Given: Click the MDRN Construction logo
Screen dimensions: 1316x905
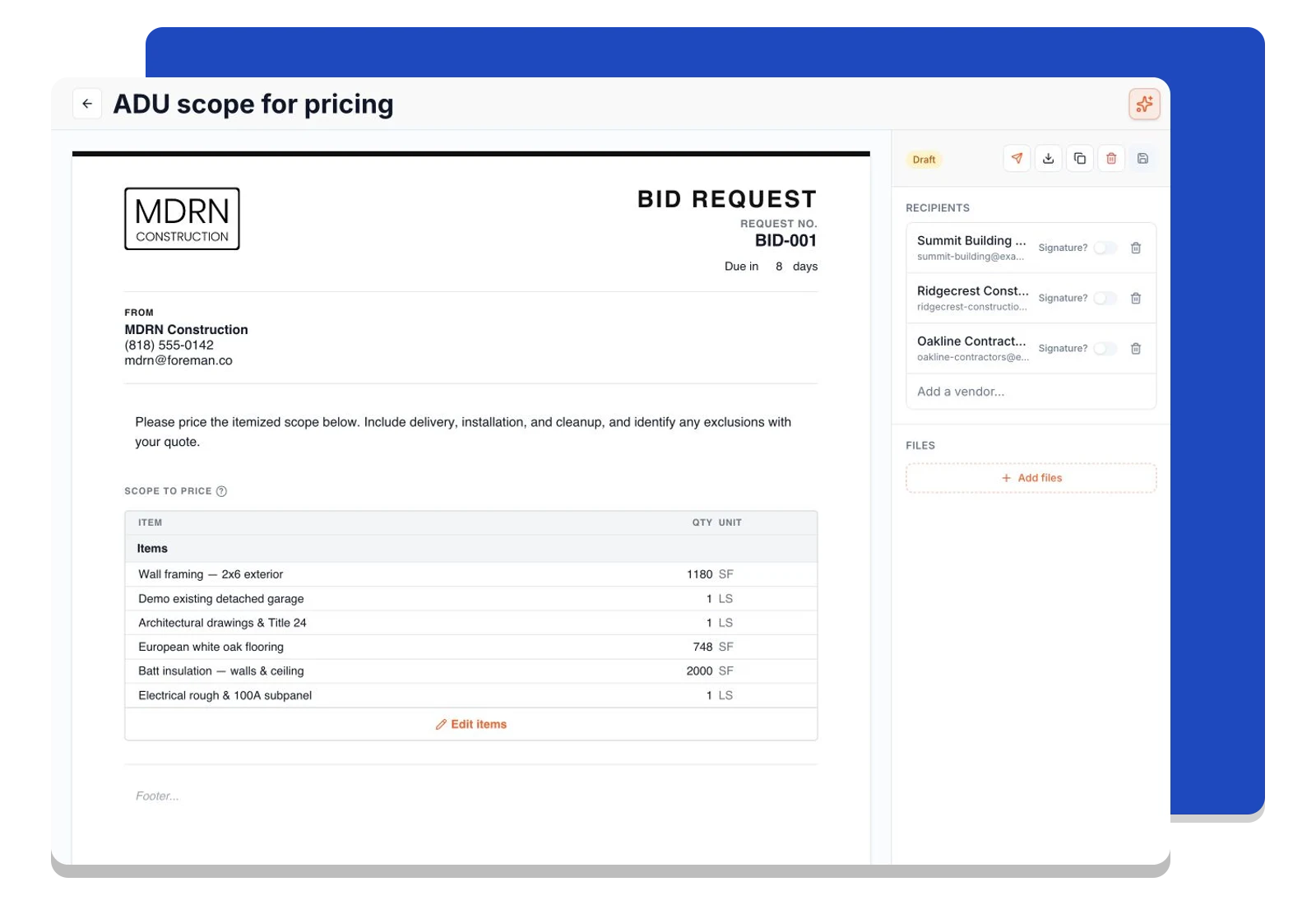Looking at the screenshot, I should pyautogui.click(x=182, y=219).
